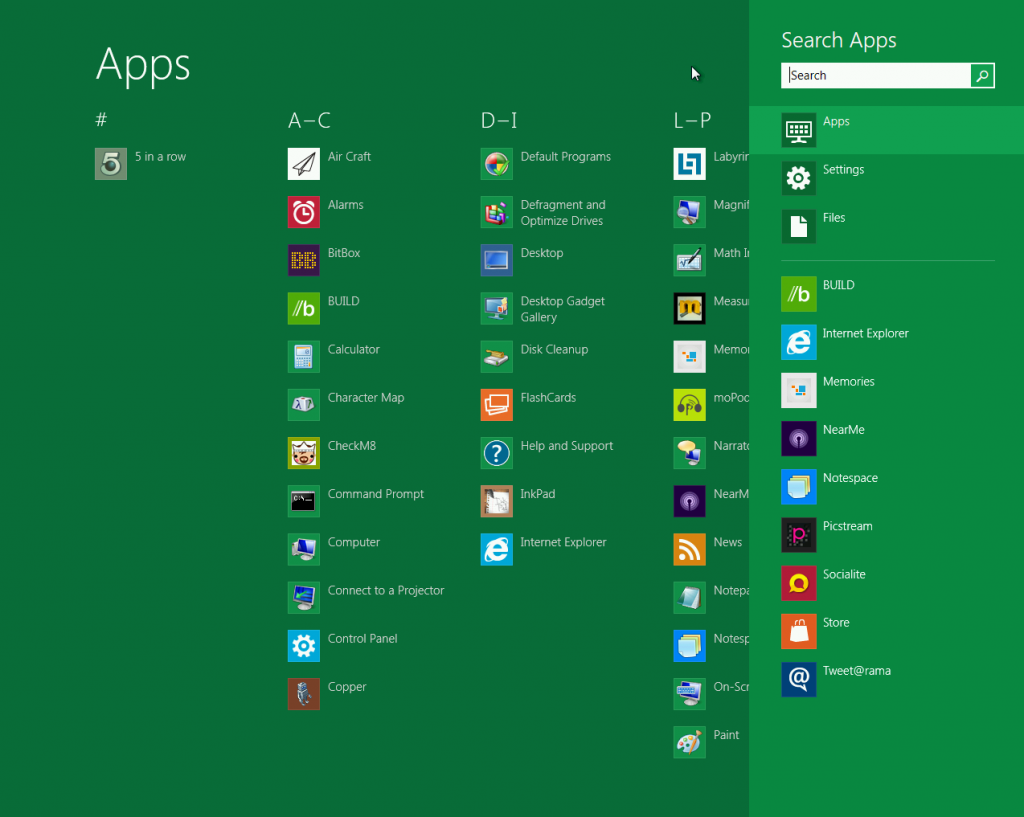This screenshot has height=817, width=1024.
Task: Open Default Programs icon
Action: (x=496, y=163)
